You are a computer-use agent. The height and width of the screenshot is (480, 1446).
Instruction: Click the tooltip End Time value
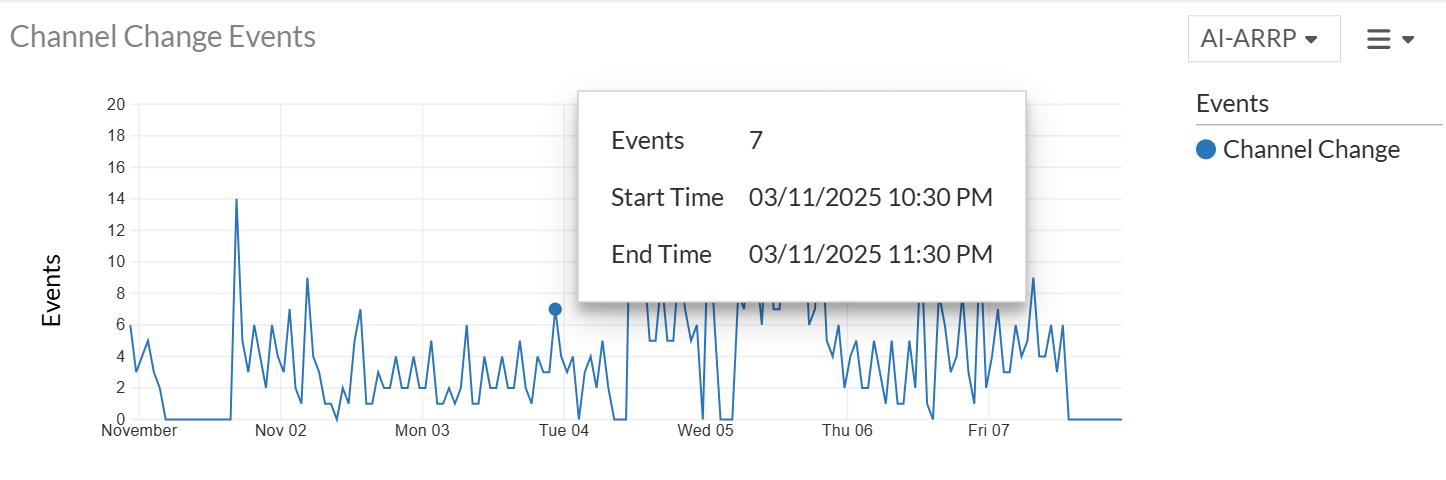tap(870, 255)
